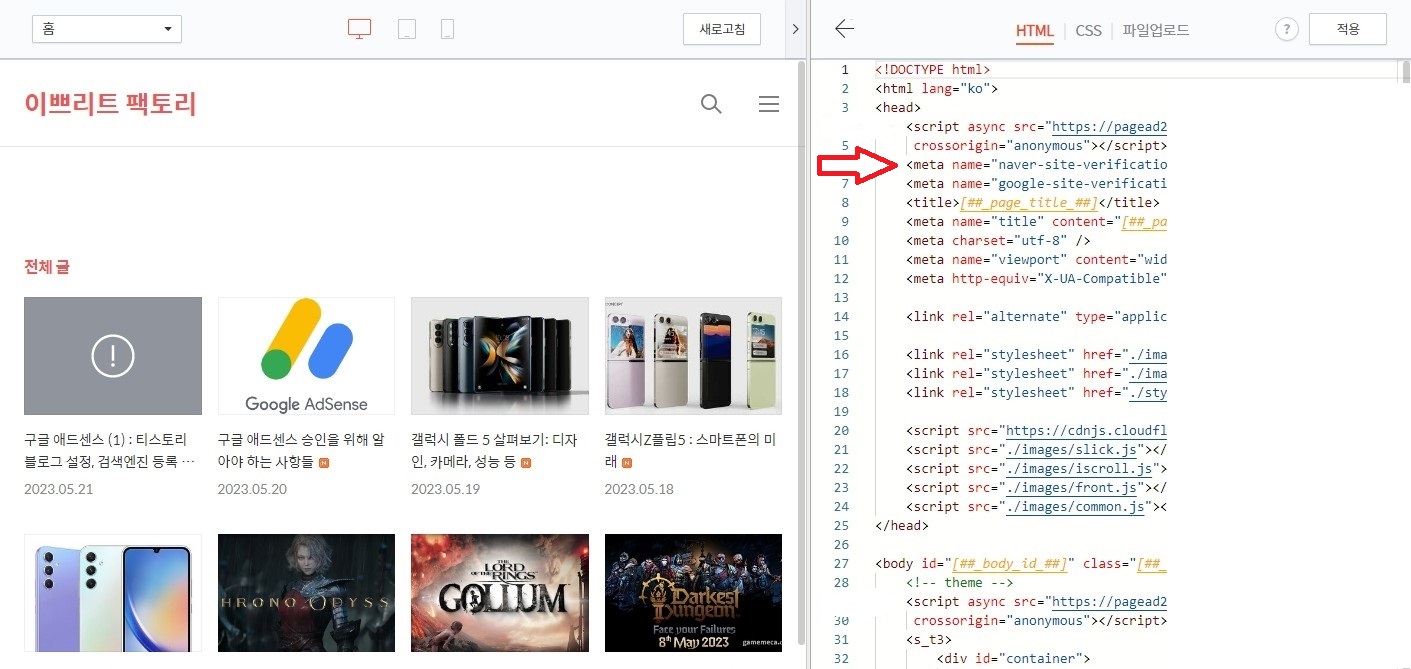Click the meta charset utf-8 line
This screenshot has height=669, width=1411.
coord(998,241)
